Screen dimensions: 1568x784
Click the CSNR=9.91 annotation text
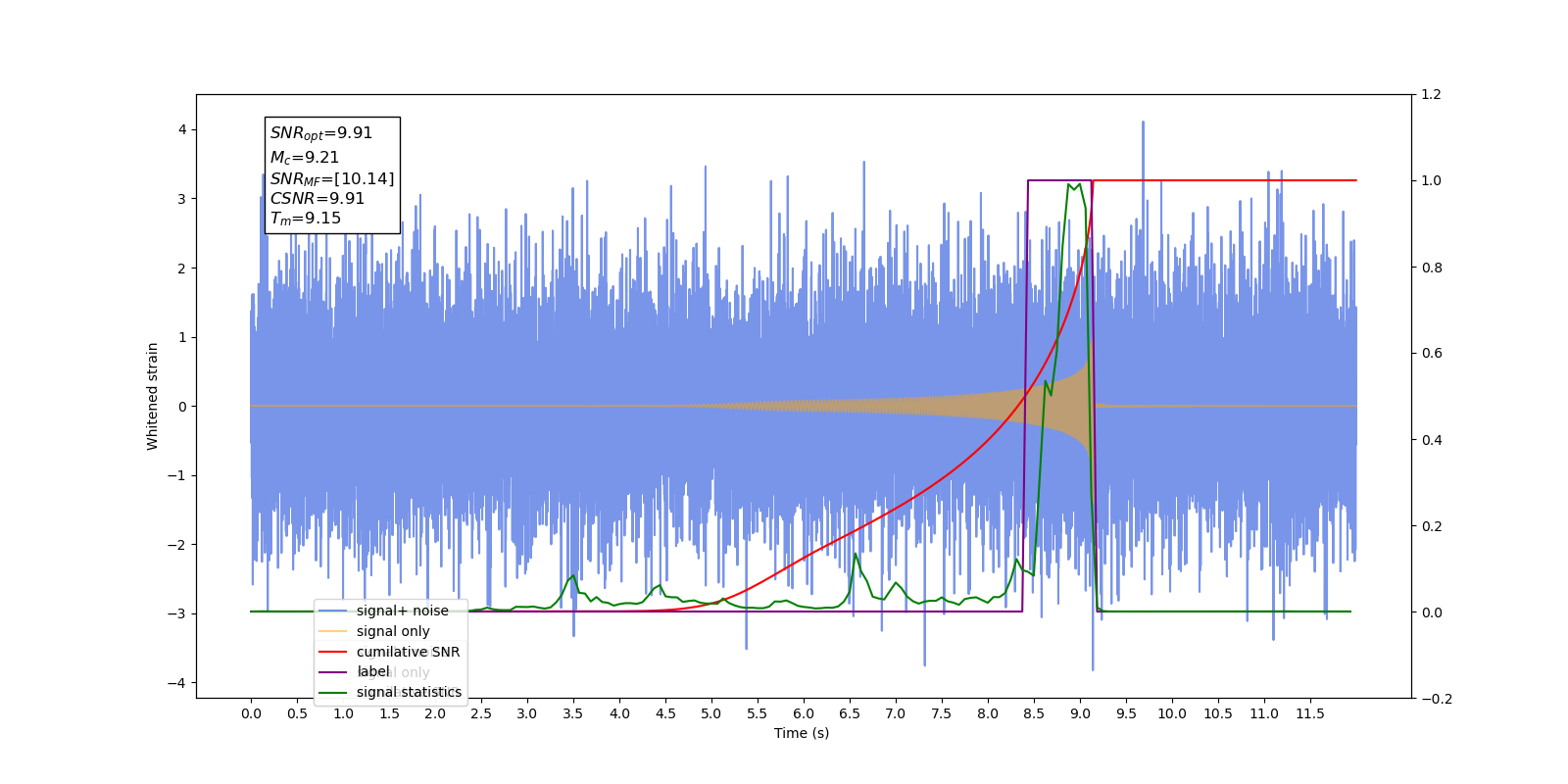318,198
